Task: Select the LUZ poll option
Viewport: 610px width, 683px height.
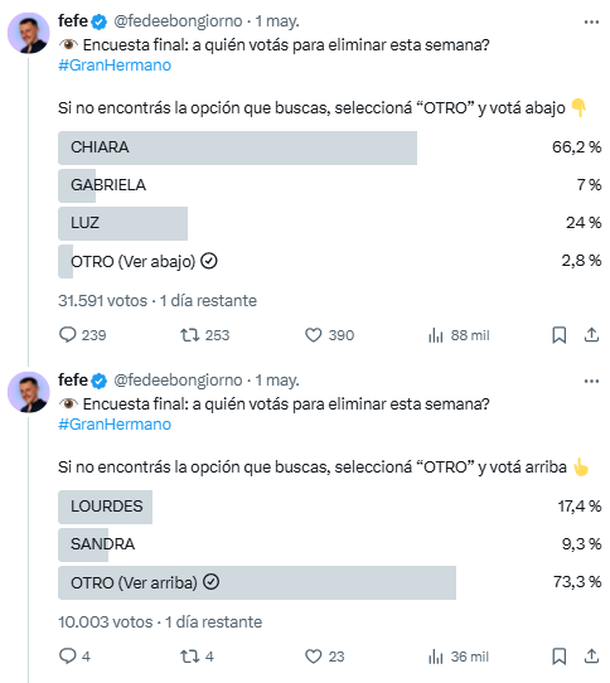Action: (x=123, y=223)
